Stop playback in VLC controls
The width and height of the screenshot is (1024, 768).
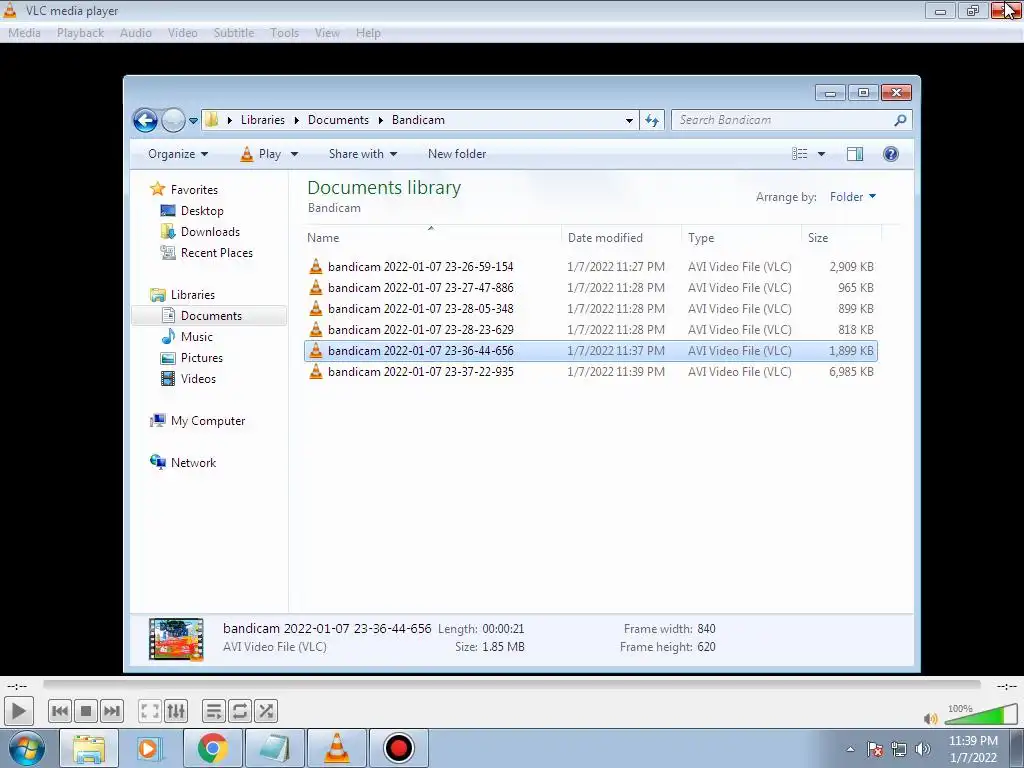point(86,711)
